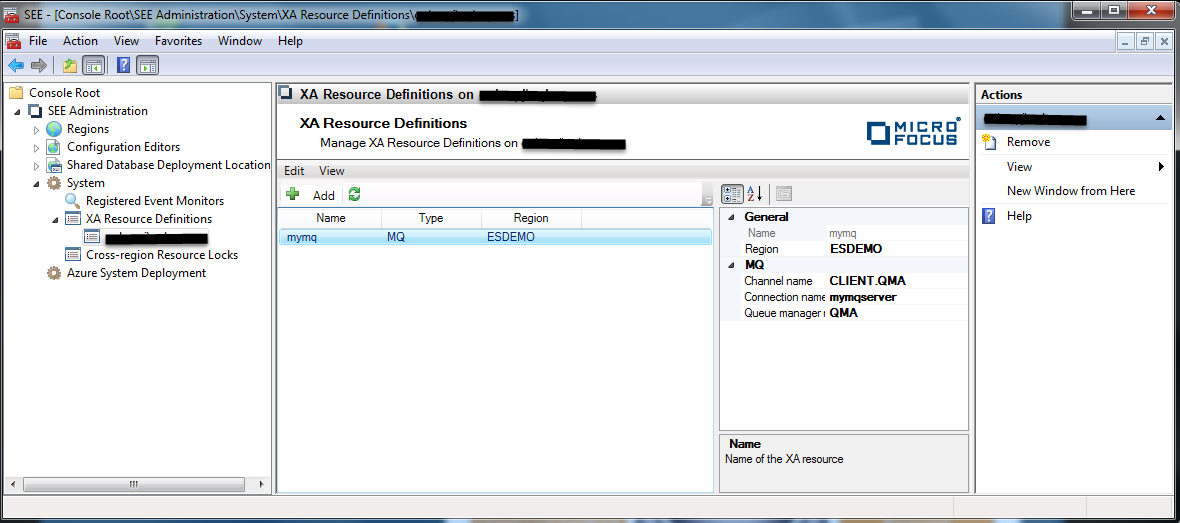Select the mymq row in the list
This screenshot has height=523, width=1180.
click(494, 237)
